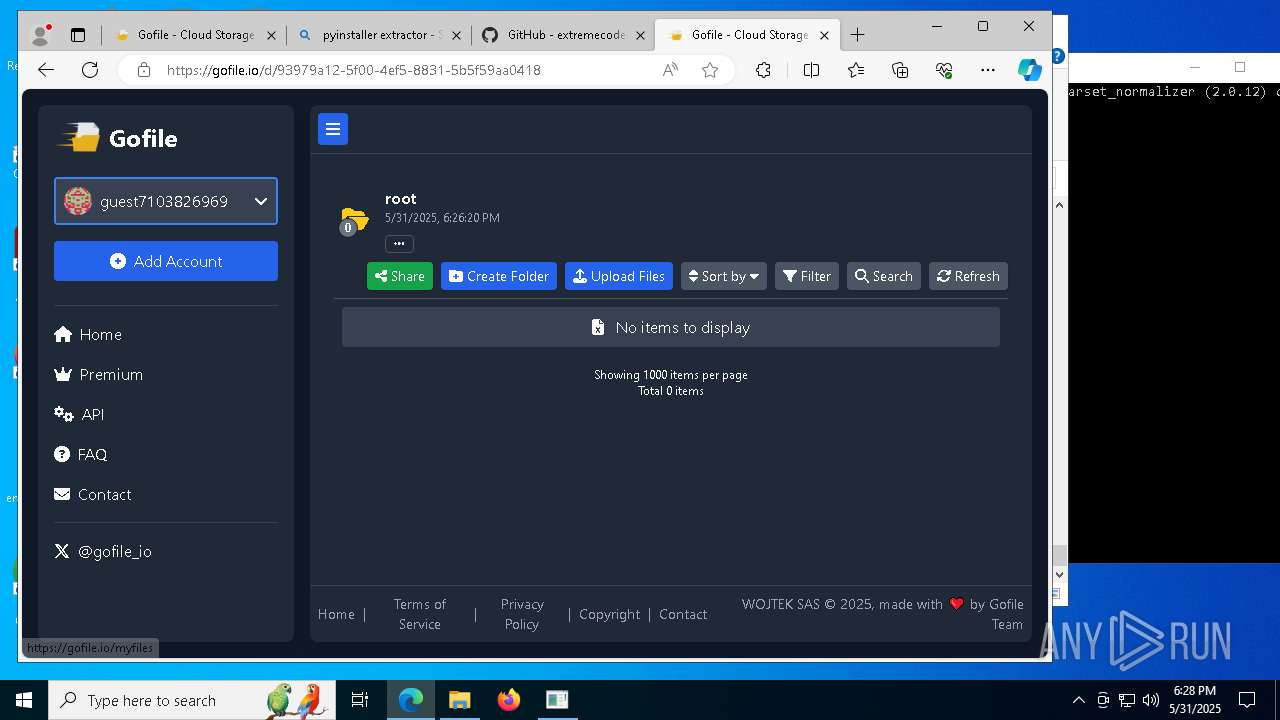Screen dimensions: 1280x720
Task: Open the Settings and more ellipsis
Action: (988, 70)
